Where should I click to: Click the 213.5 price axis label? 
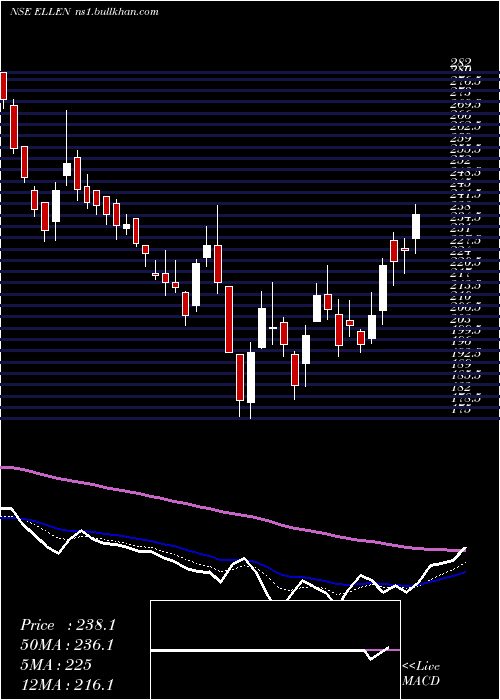(x=466, y=285)
